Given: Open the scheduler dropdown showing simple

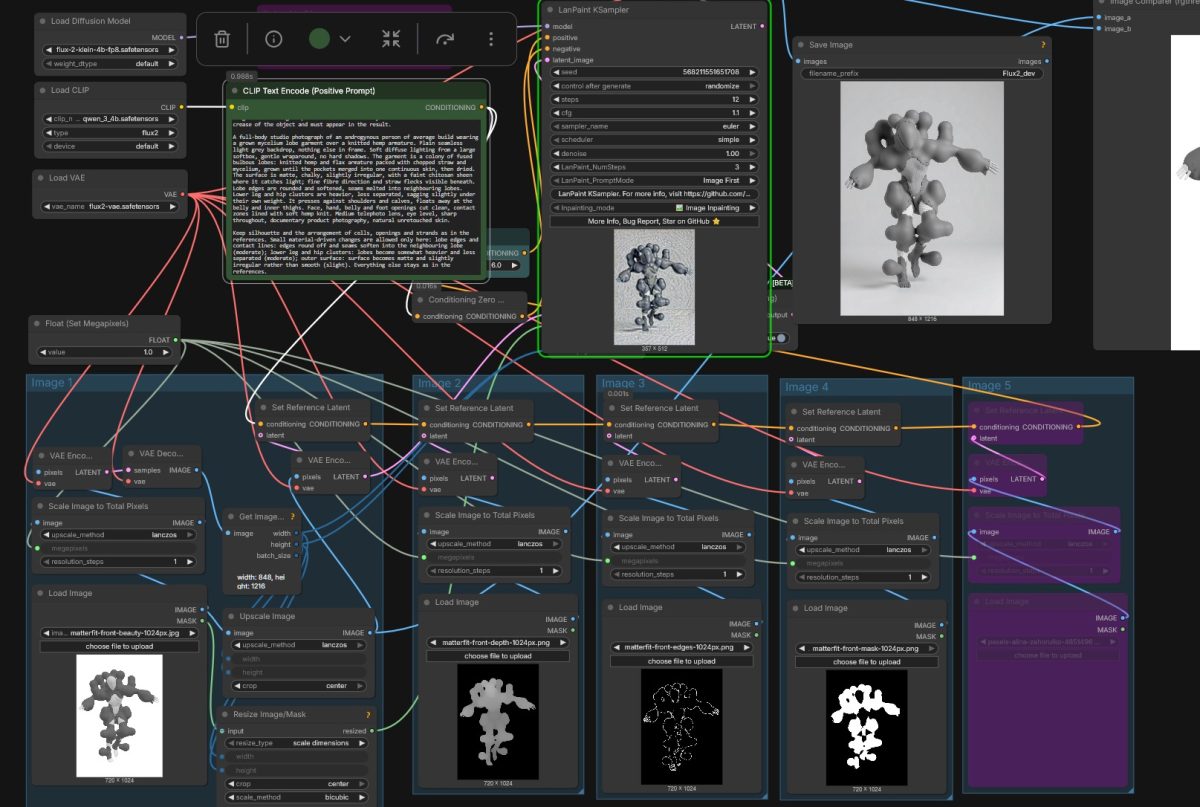Looking at the screenshot, I should click(x=654, y=140).
